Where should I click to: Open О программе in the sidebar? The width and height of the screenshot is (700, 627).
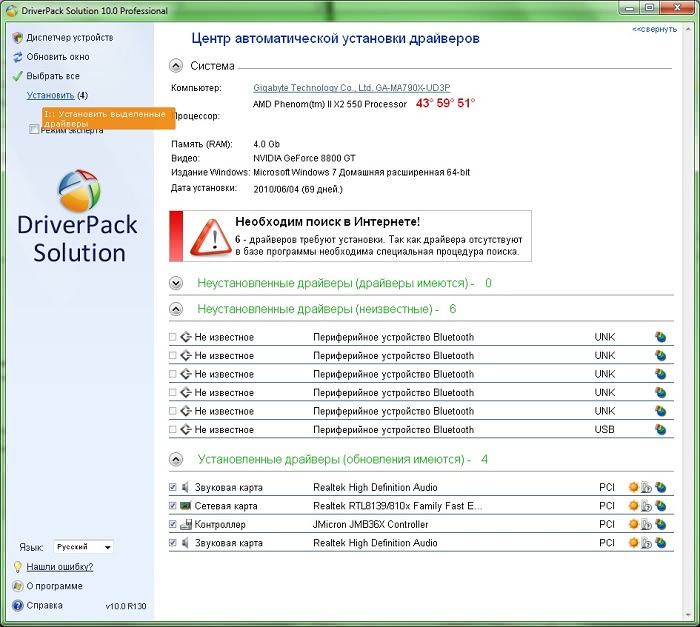point(54,586)
